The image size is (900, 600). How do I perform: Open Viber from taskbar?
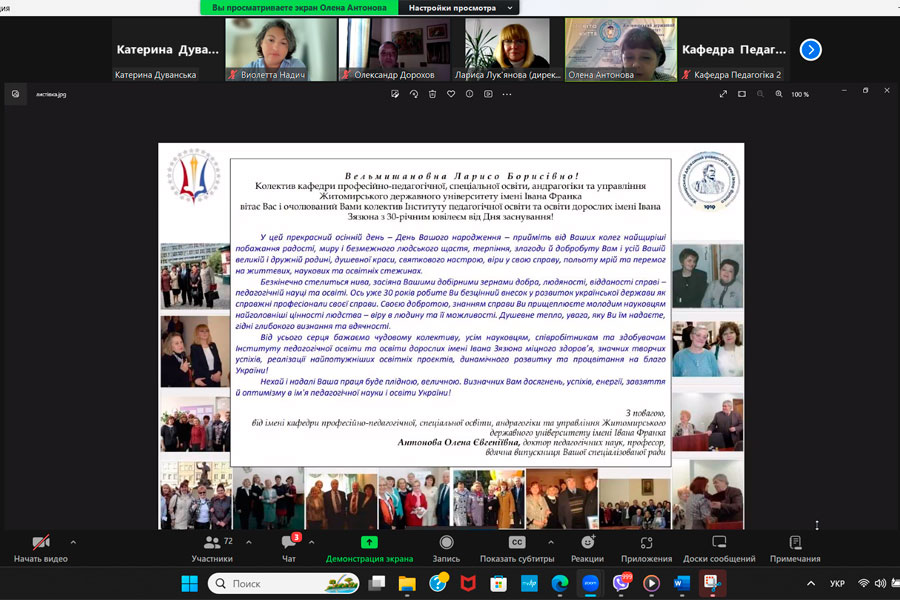(620, 583)
